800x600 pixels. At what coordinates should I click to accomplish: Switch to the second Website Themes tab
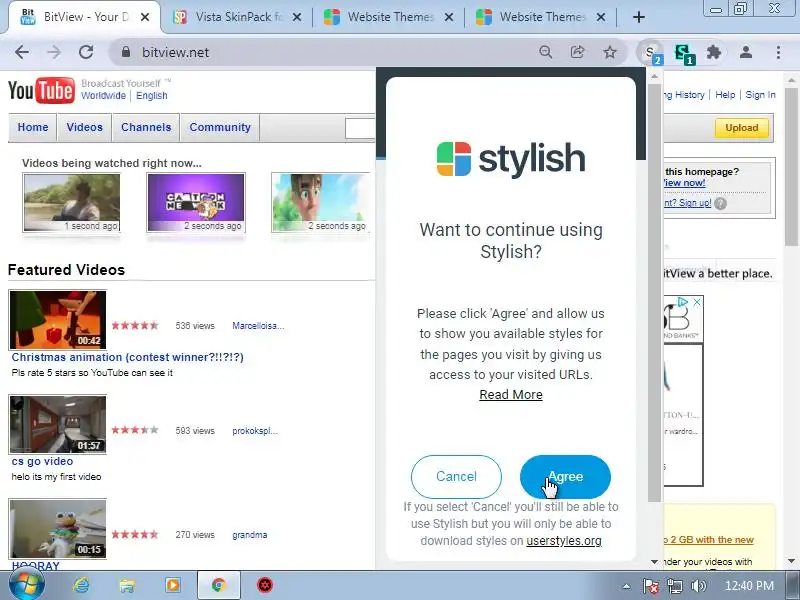tap(542, 17)
